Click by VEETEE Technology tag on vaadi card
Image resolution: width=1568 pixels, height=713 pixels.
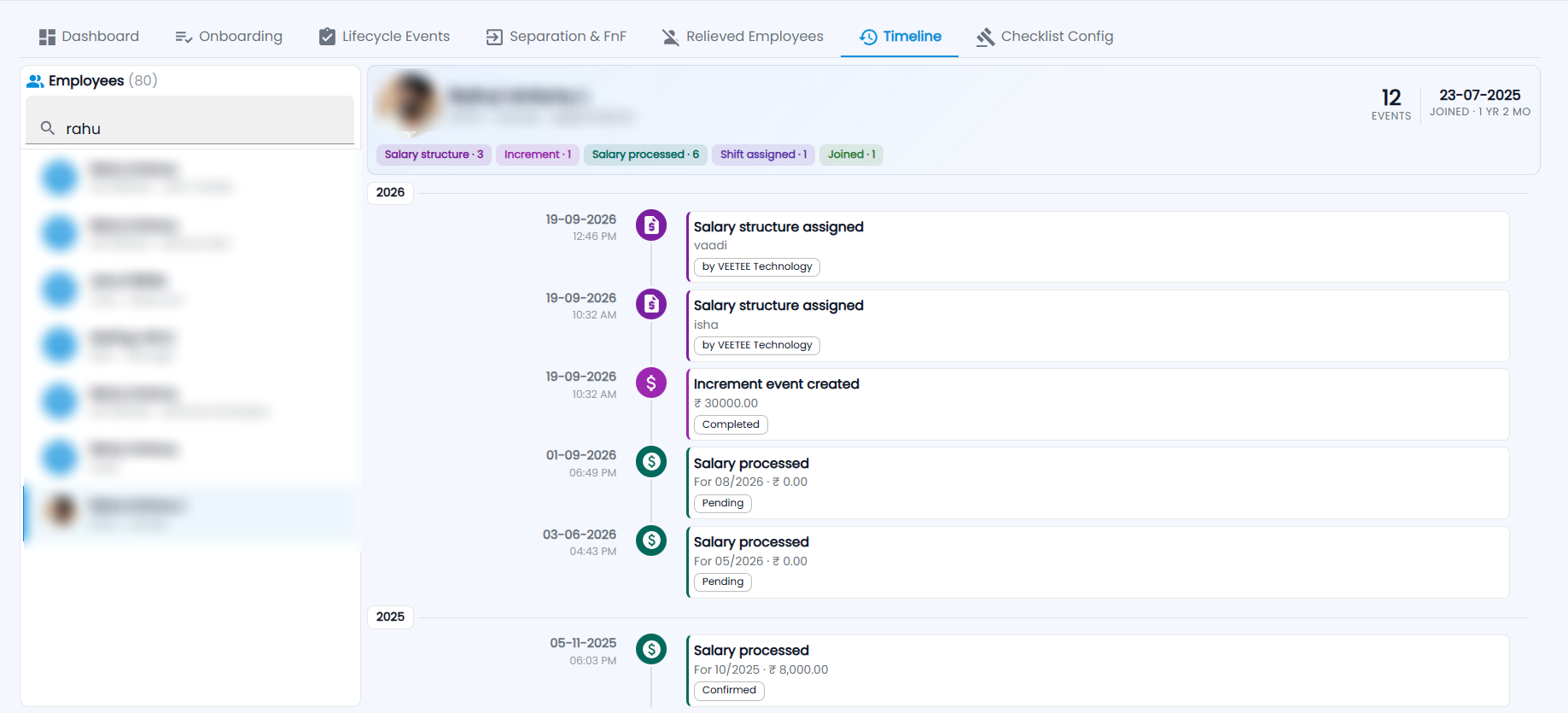(757, 267)
